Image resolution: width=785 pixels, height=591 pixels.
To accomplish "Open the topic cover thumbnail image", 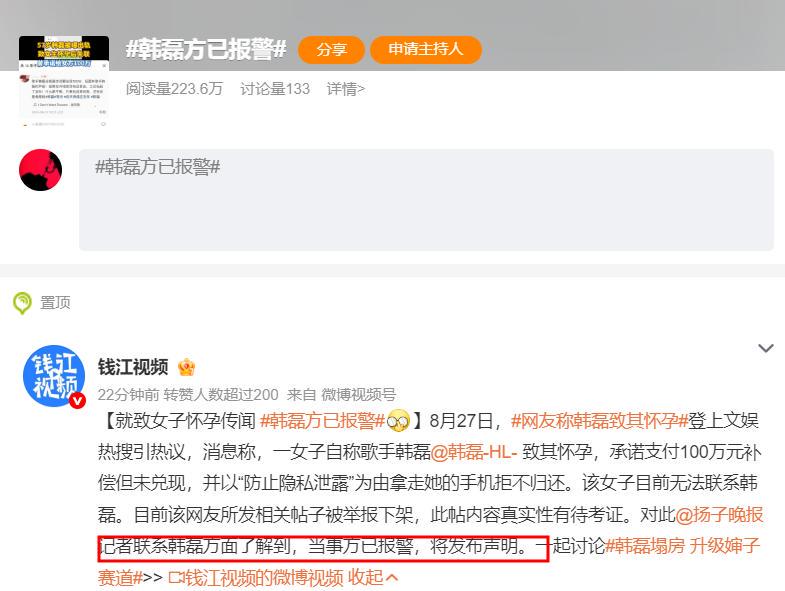I will coord(64,80).
